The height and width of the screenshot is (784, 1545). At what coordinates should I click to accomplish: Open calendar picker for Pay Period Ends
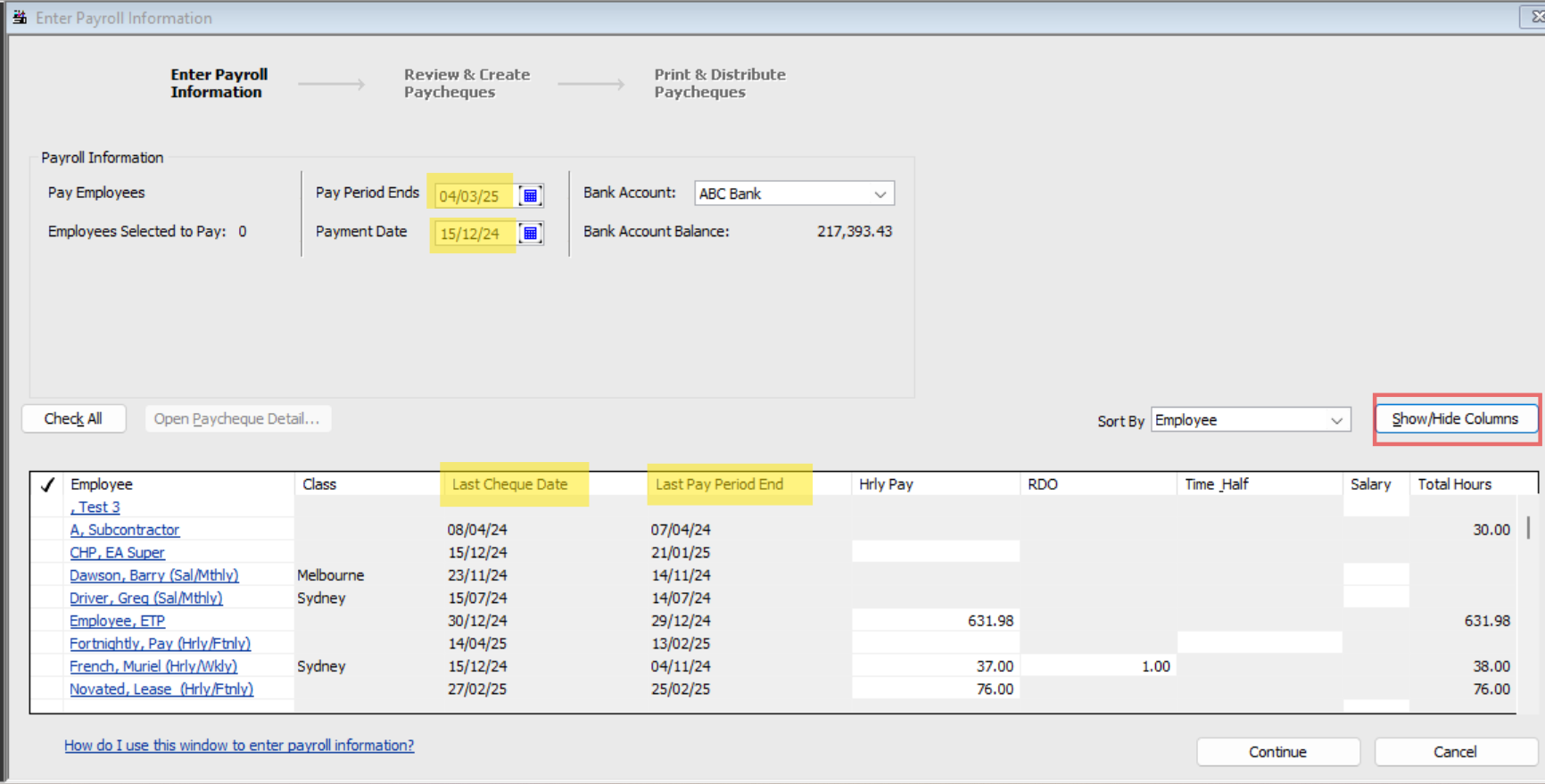pyautogui.click(x=530, y=195)
